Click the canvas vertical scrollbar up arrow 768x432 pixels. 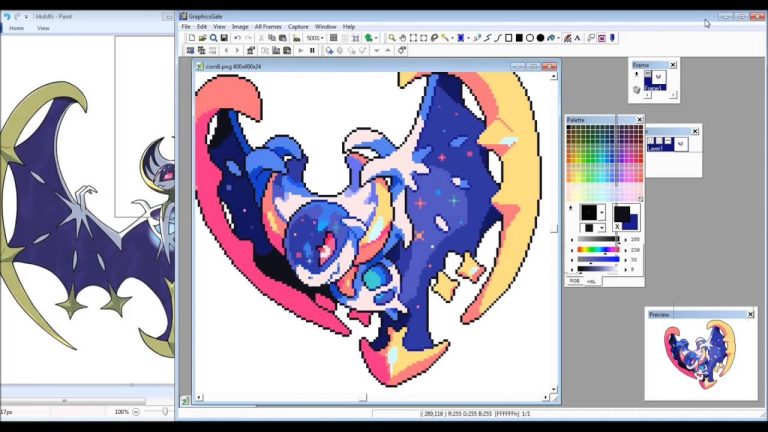pos(553,76)
